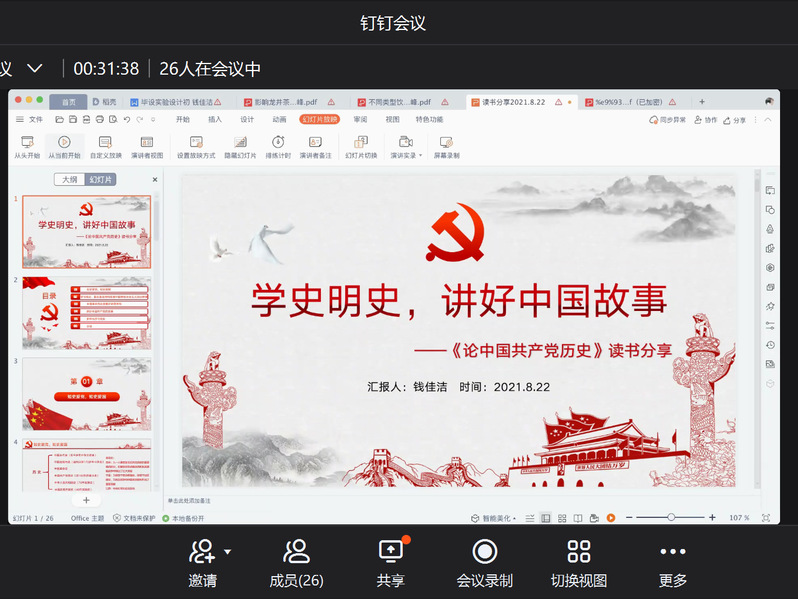Image resolution: width=798 pixels, height=599 pixels.
Task: Click the zoom out minus button
Action: click(x=629, y=518)
